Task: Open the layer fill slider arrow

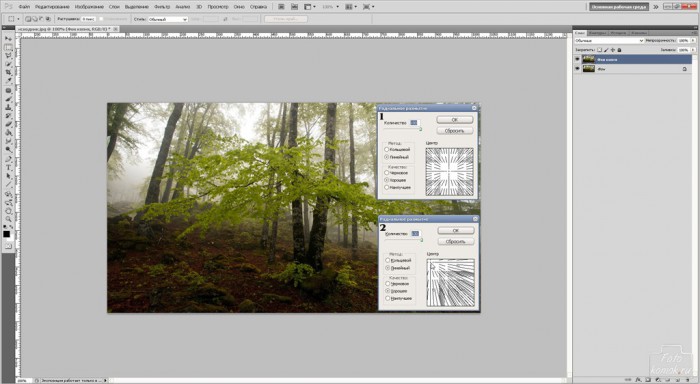Action: tap(693, 50)
